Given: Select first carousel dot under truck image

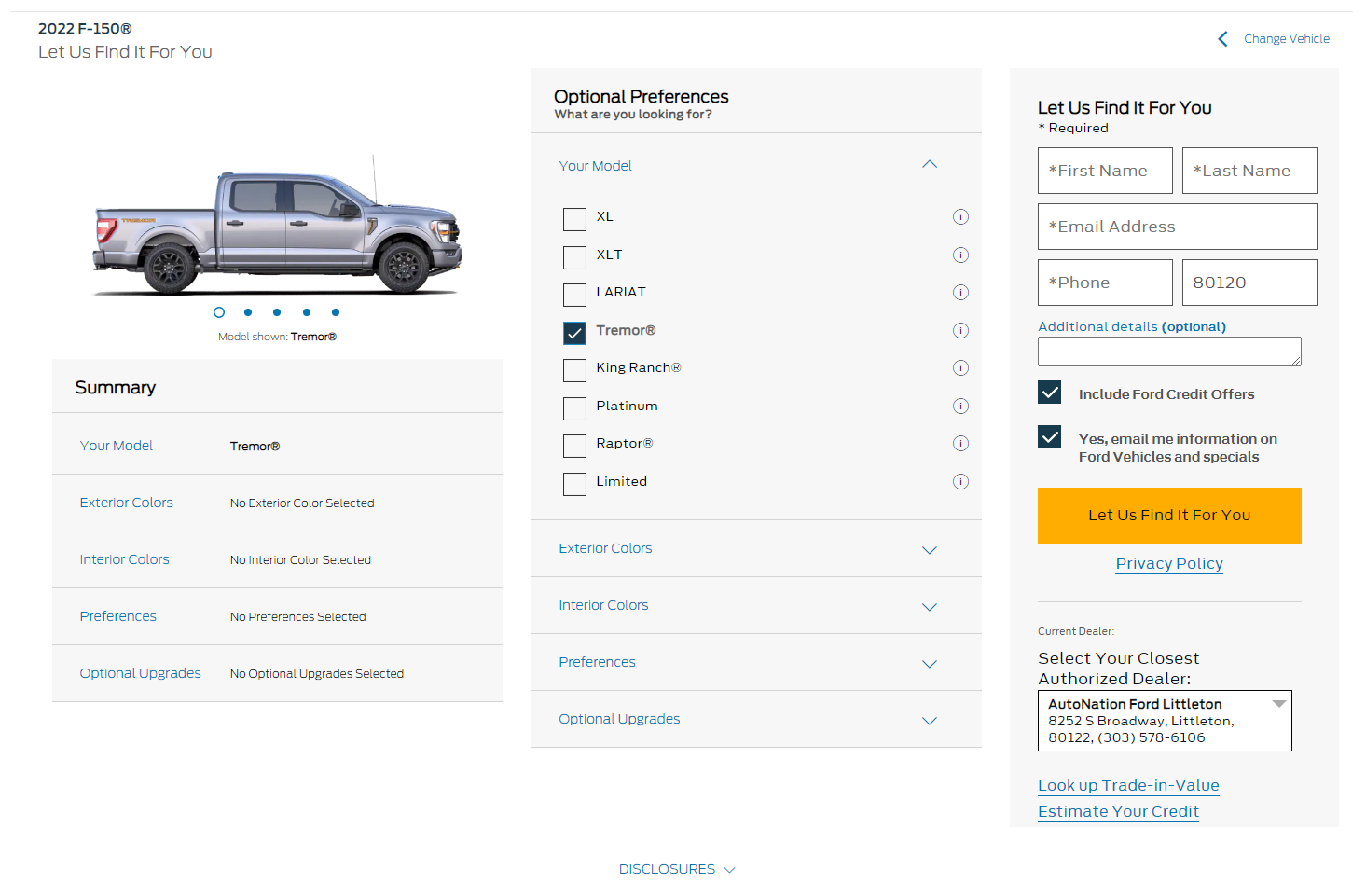Looking at the screenshot, I should 219,312.
